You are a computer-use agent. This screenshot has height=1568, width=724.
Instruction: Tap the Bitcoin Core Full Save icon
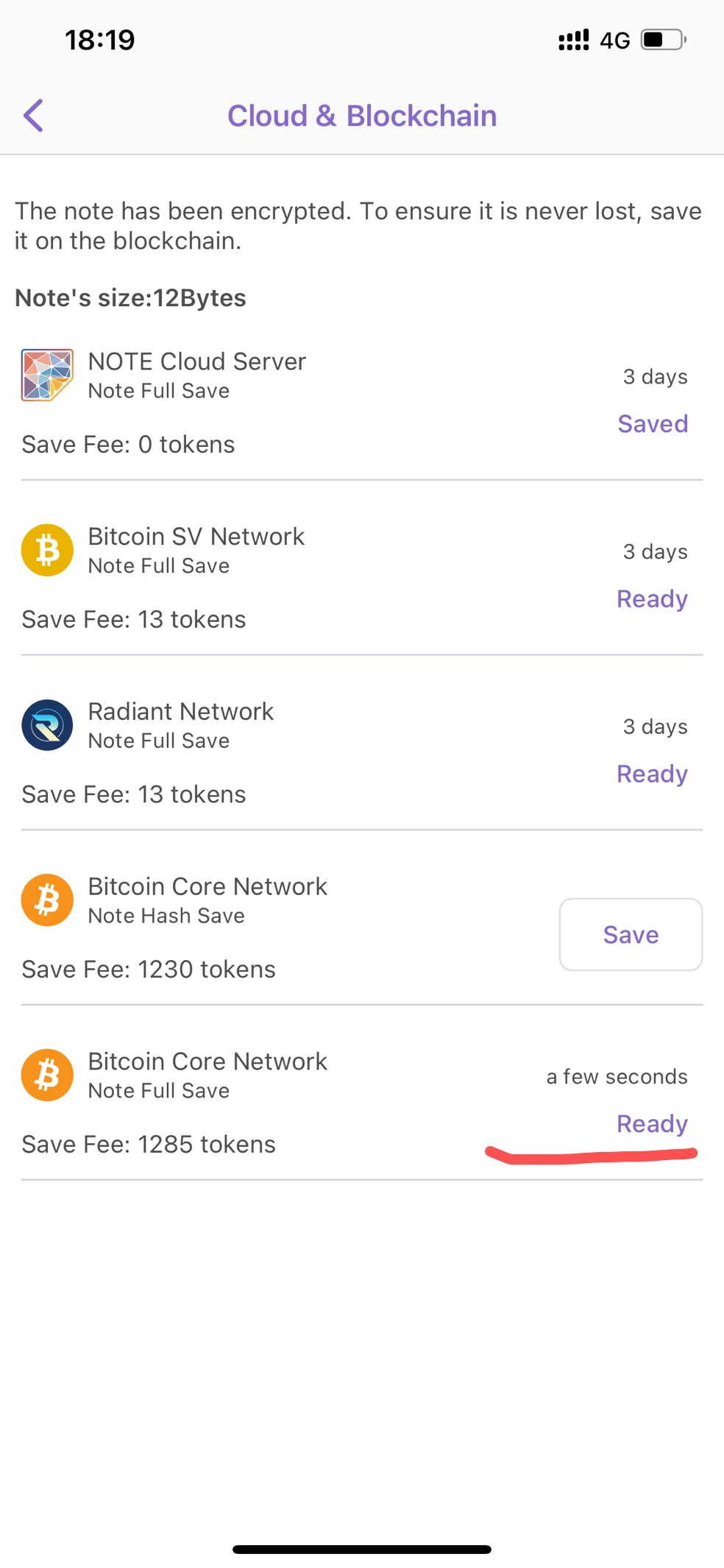point(47,1075)
